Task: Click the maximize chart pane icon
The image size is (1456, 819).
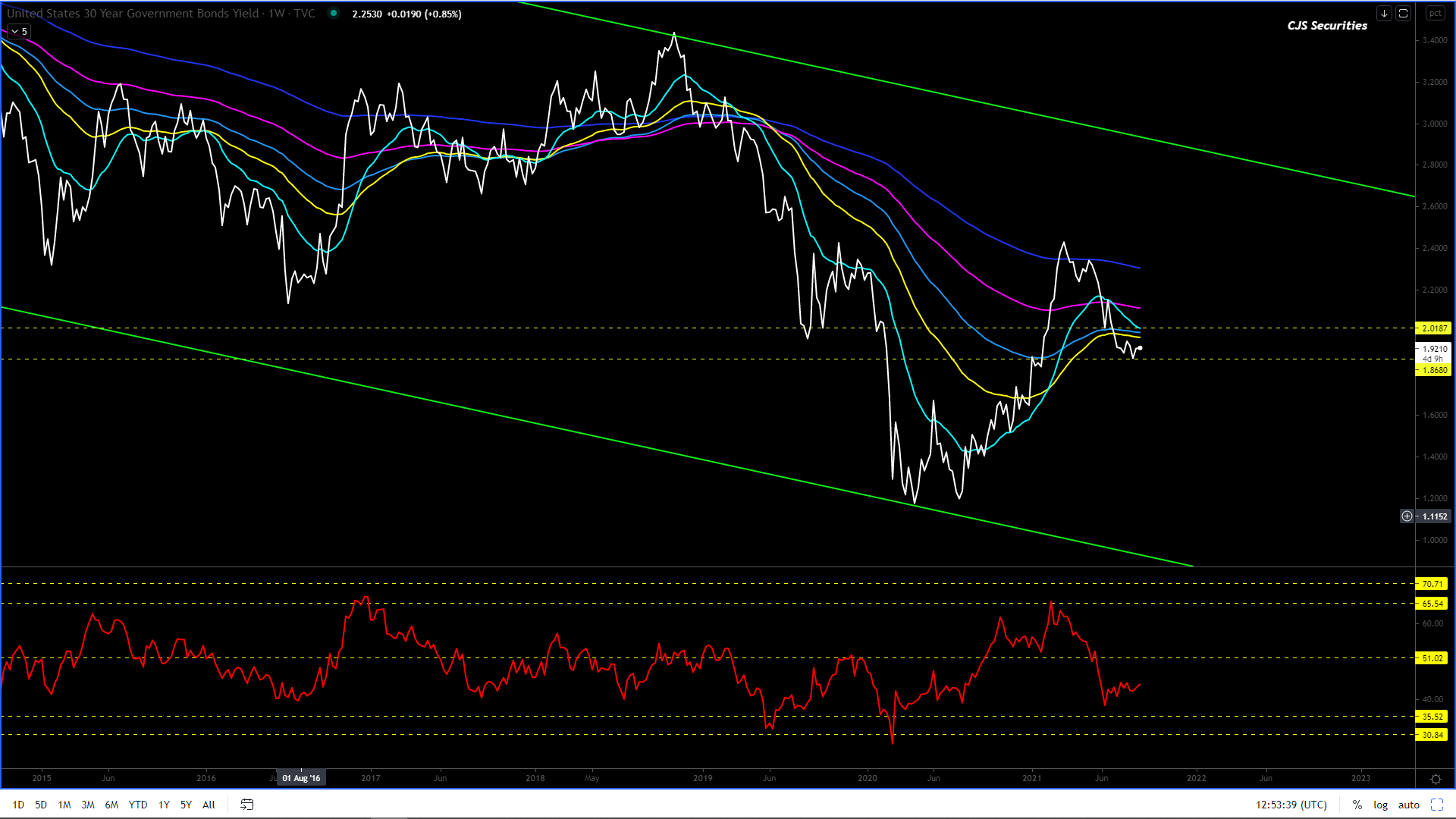Action: 1403,14
